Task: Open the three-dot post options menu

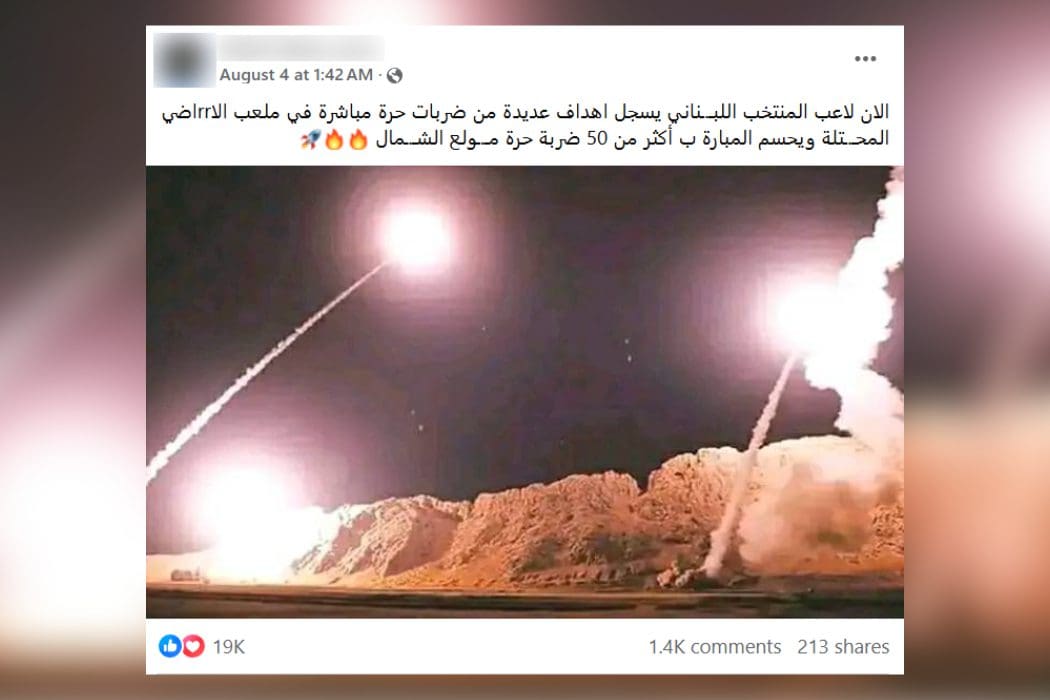Action: (x=865, y=59)
